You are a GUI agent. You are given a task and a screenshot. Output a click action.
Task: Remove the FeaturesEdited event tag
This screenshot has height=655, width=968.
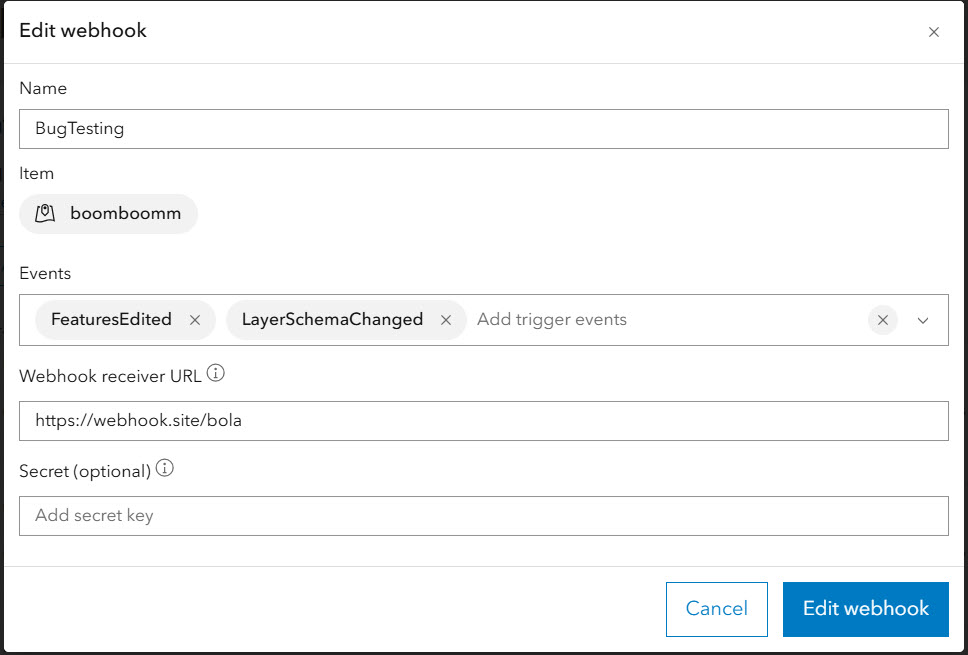[194, 319]
